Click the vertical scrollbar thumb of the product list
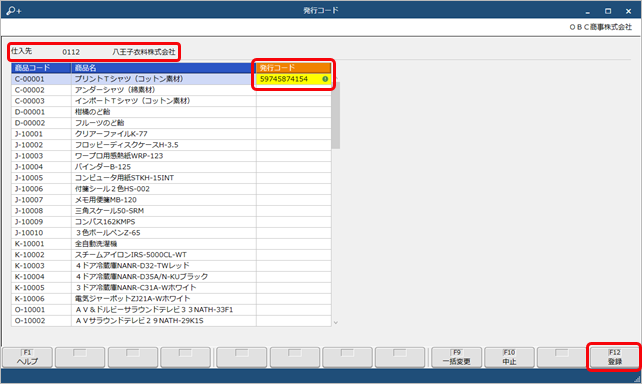This screenshot has height=384, width=642. [x=336, y=115]
